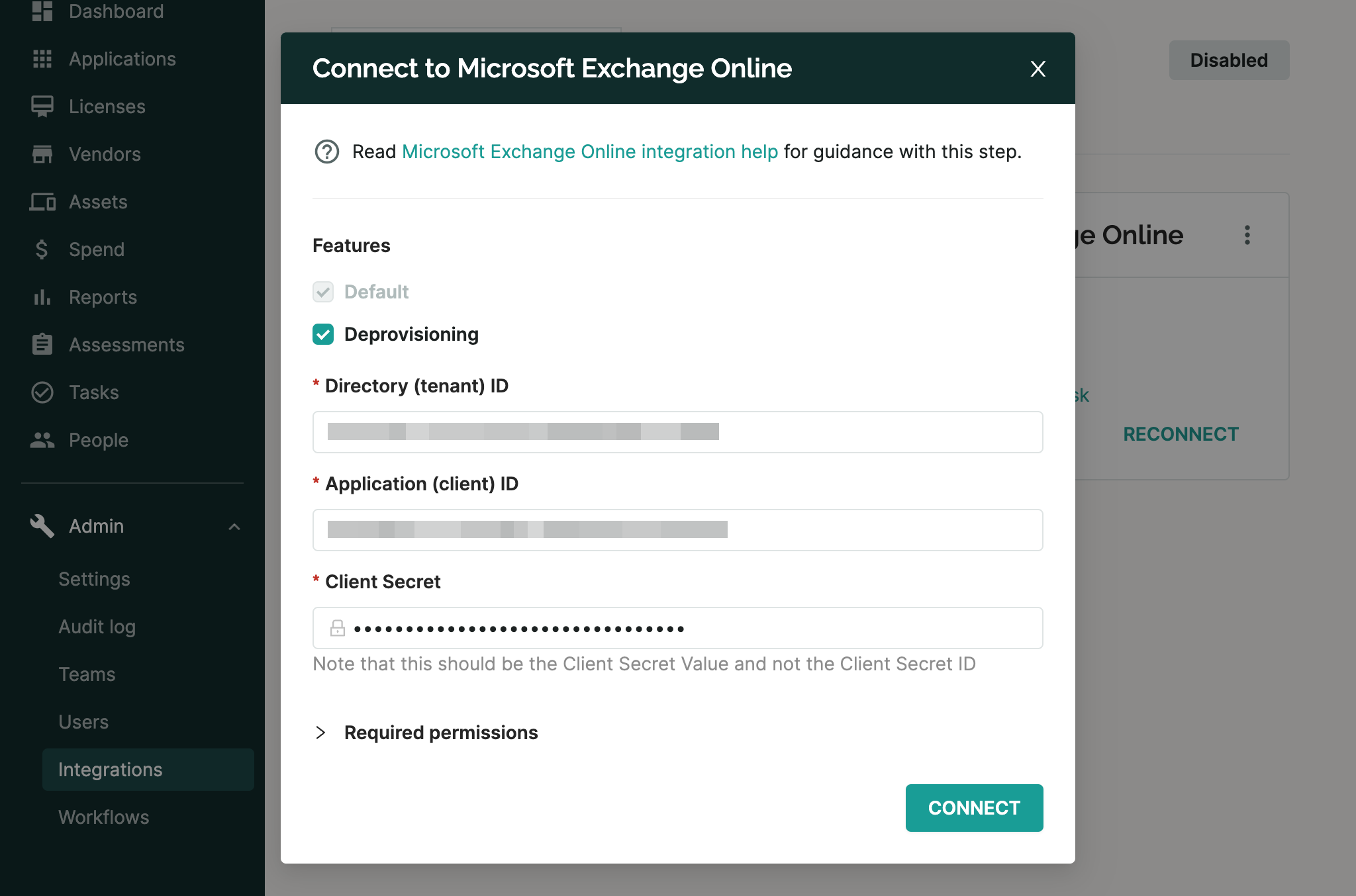Click the lock icon in Client Secret field

[338, 628]
